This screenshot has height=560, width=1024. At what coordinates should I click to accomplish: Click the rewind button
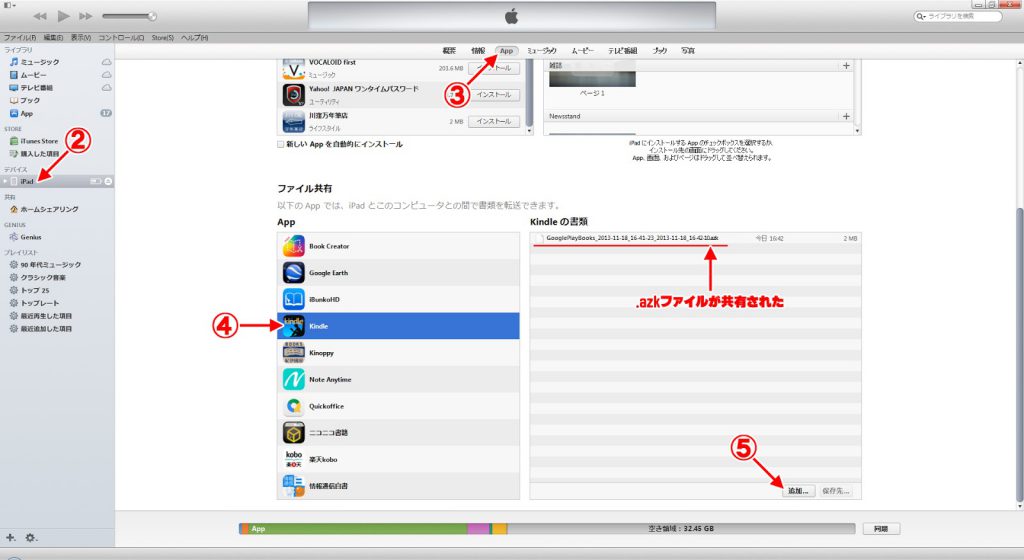pyautogui.click(x=40, y=16)
